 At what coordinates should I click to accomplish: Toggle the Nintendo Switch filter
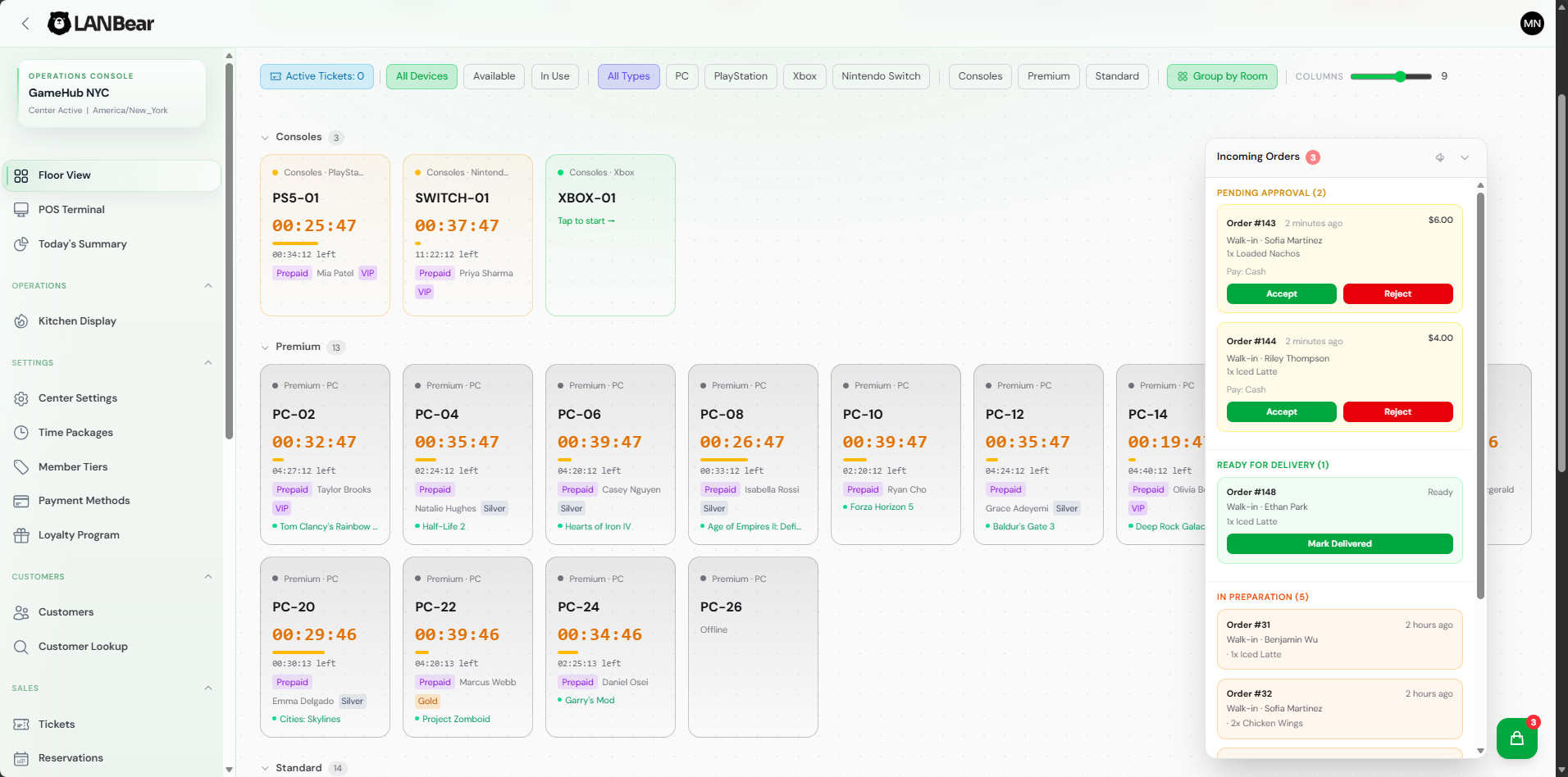tap(881, 76)
